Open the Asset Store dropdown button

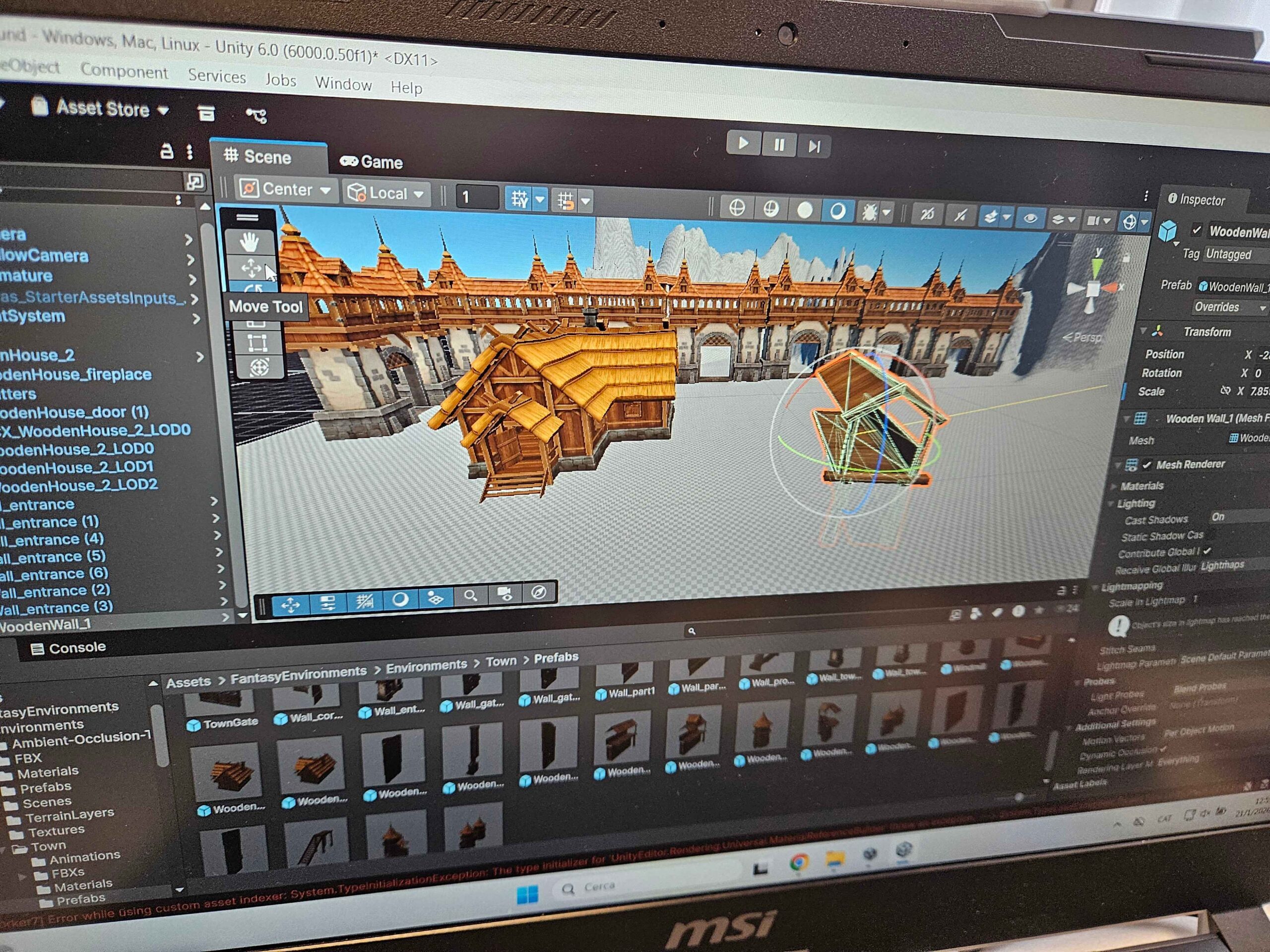click(103, 109)
